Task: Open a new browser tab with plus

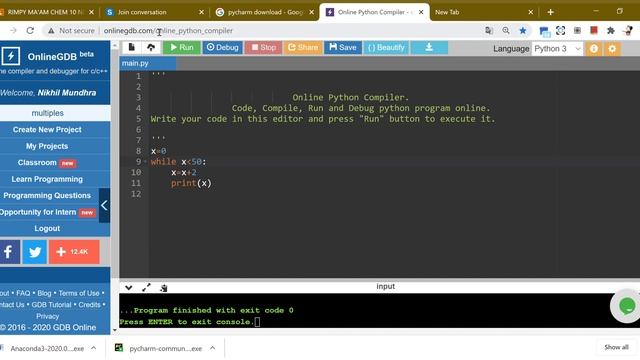Action: (550, 12)
